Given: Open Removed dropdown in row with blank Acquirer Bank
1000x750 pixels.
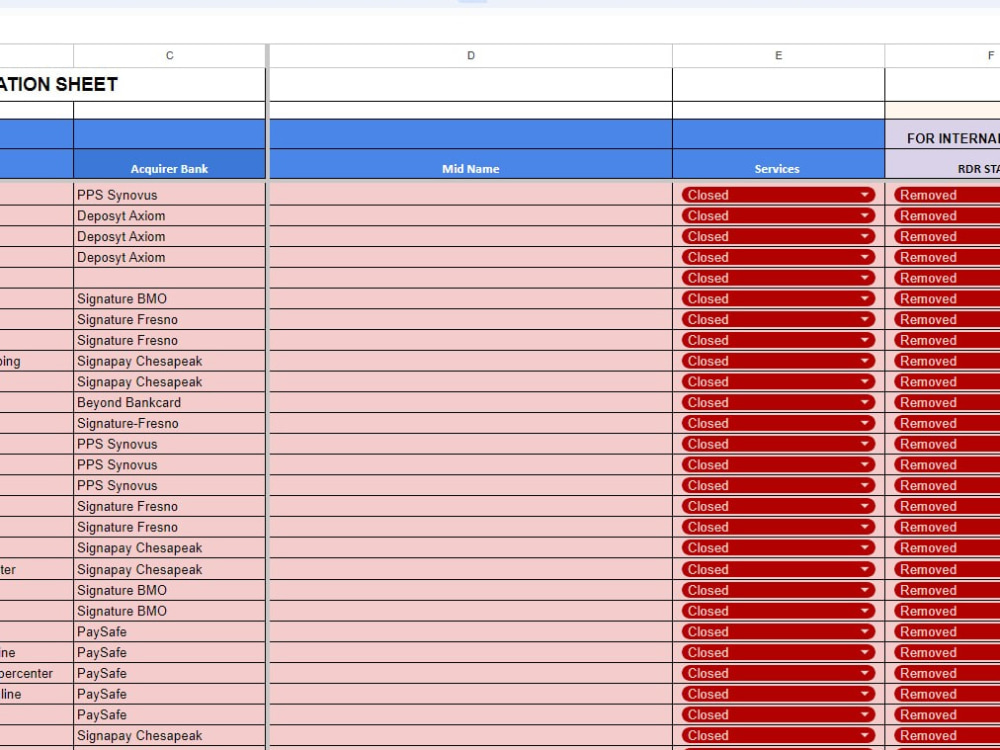Looking at the screenshot, I should click(946, 278).
